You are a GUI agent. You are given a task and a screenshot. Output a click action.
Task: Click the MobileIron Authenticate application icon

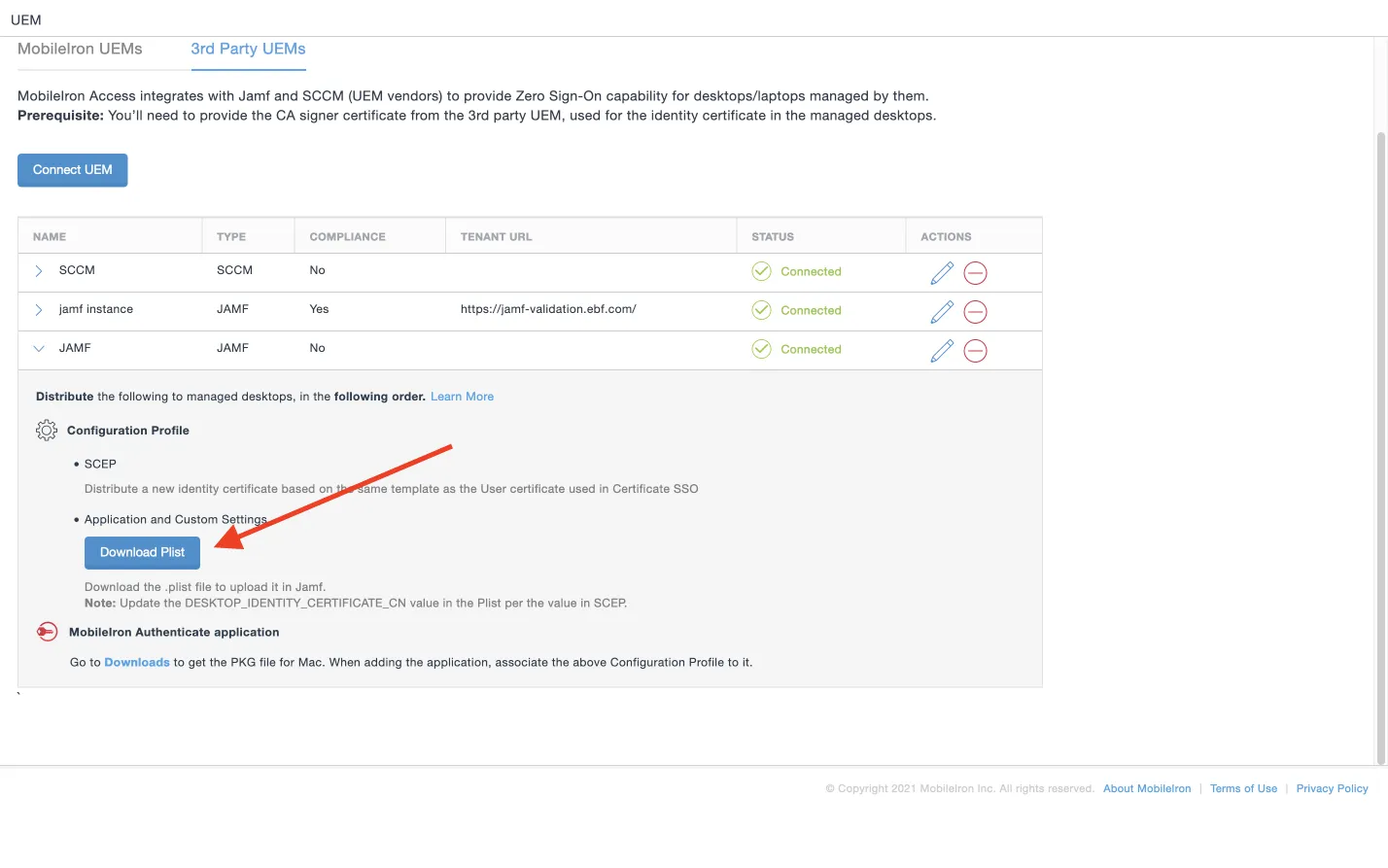point(47,632)
